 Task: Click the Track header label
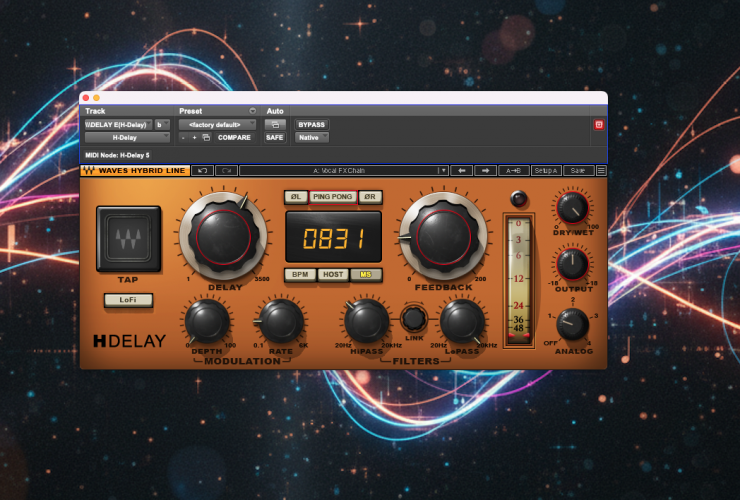tap(95, 111)
